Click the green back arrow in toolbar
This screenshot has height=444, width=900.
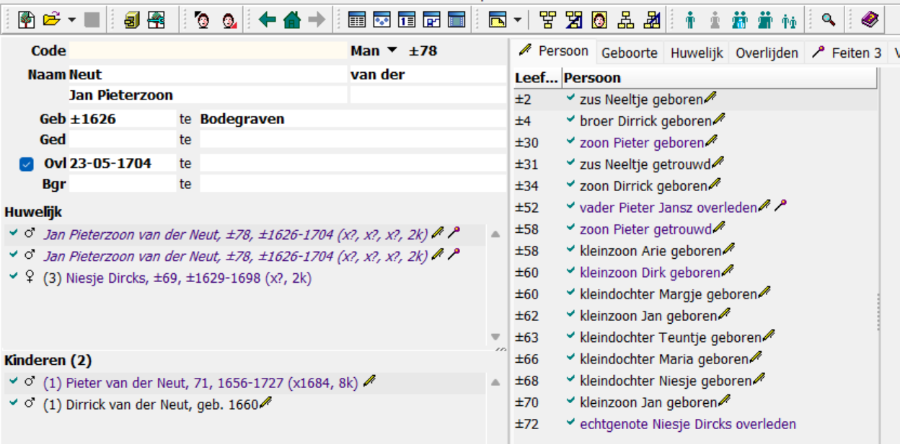click(x=267, y=19)
